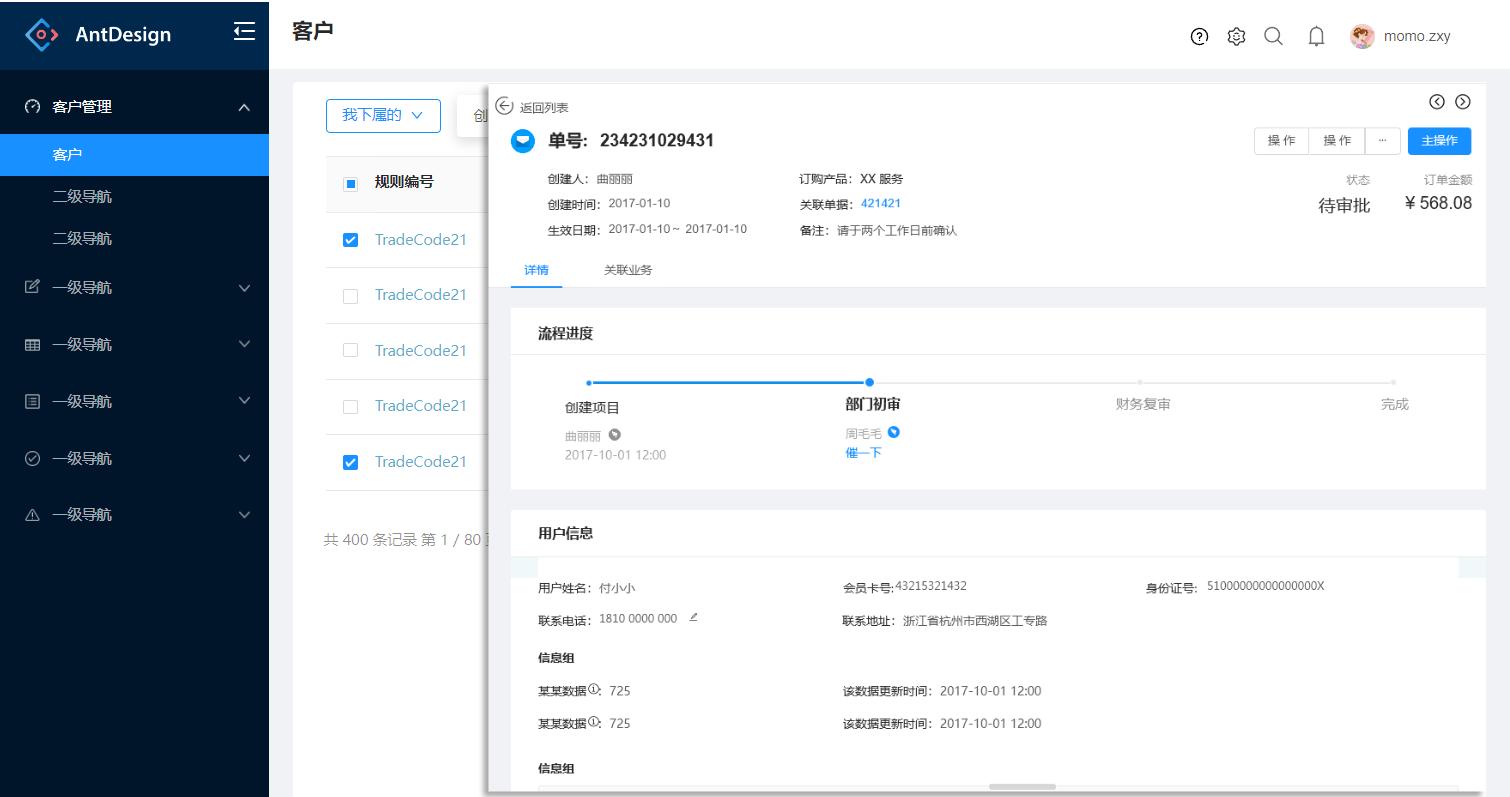Image resolution: width=1510 pixels, height=797 pixels.
Task: Switch to the 关联业务 tab
Action: click(628, 270)
